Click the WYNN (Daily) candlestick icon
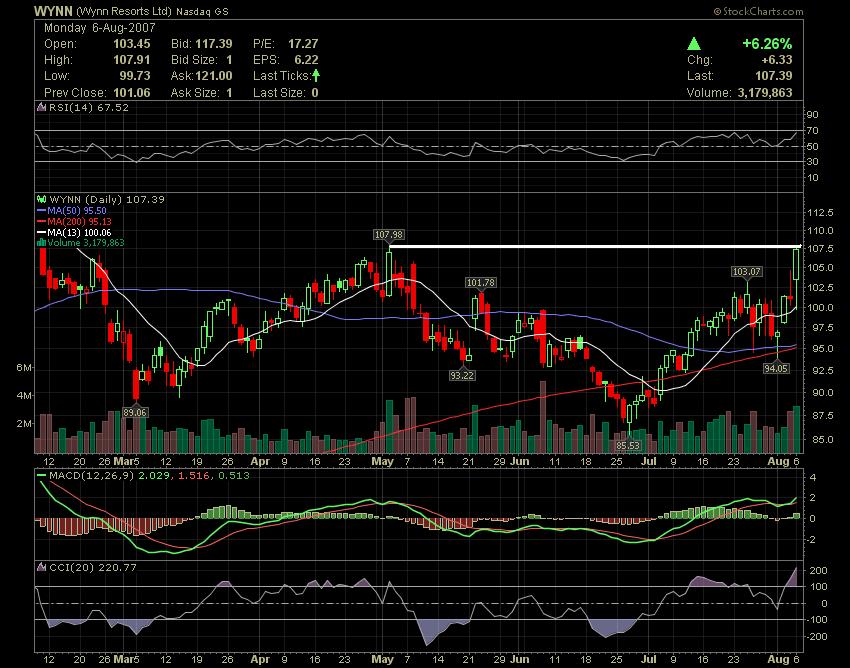This screenshot has width=850, height=668. coord(41,199)
